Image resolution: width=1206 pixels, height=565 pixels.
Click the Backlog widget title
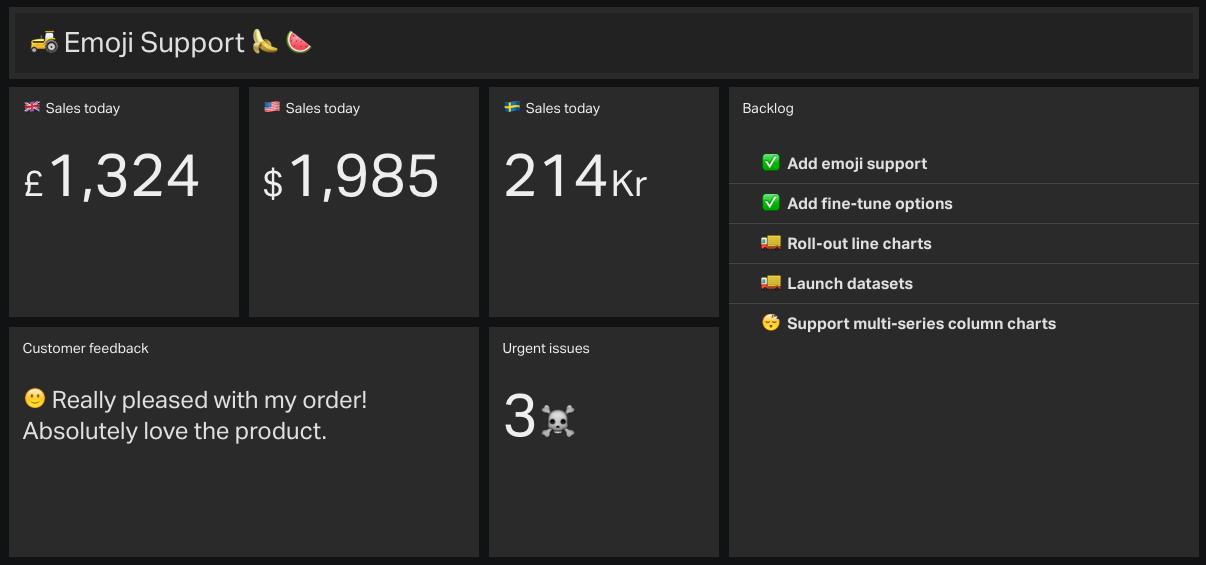click(768, 108)
